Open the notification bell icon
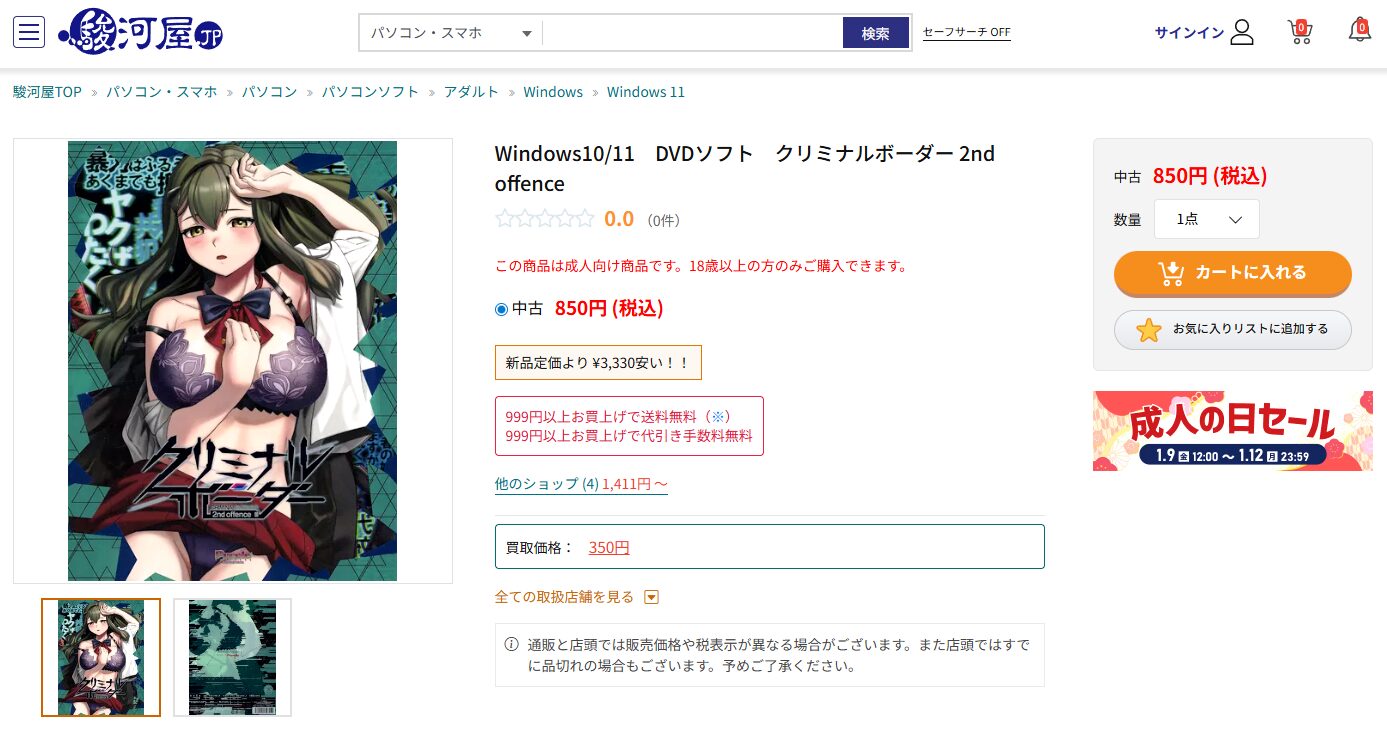The width and height of the screenshot is (1387, 735). click(1359, 30)
